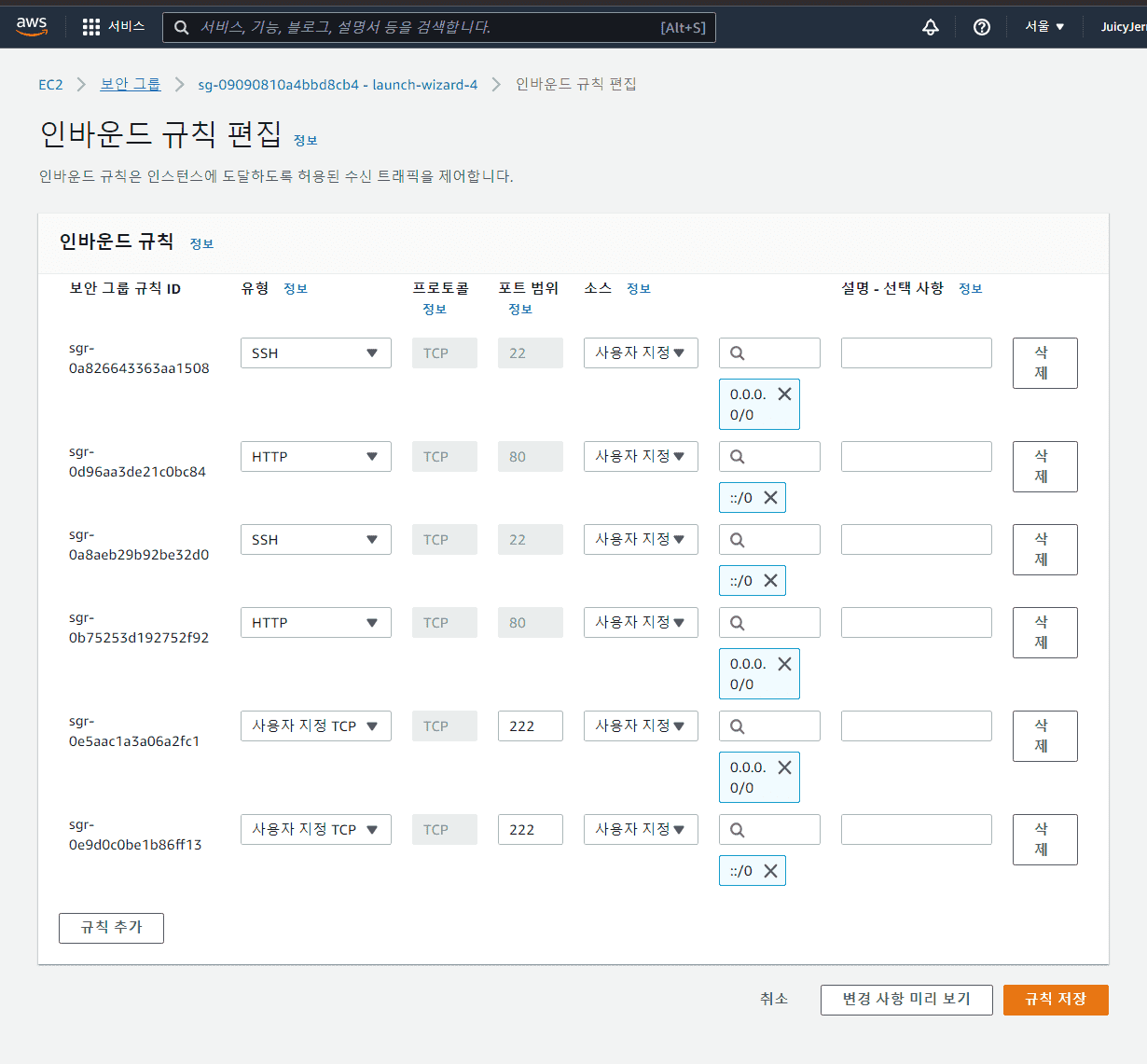Delete rule sgr-0a826643363aa1508
Viewport: 1147px width, 1064px height.
click(1045, 364)
